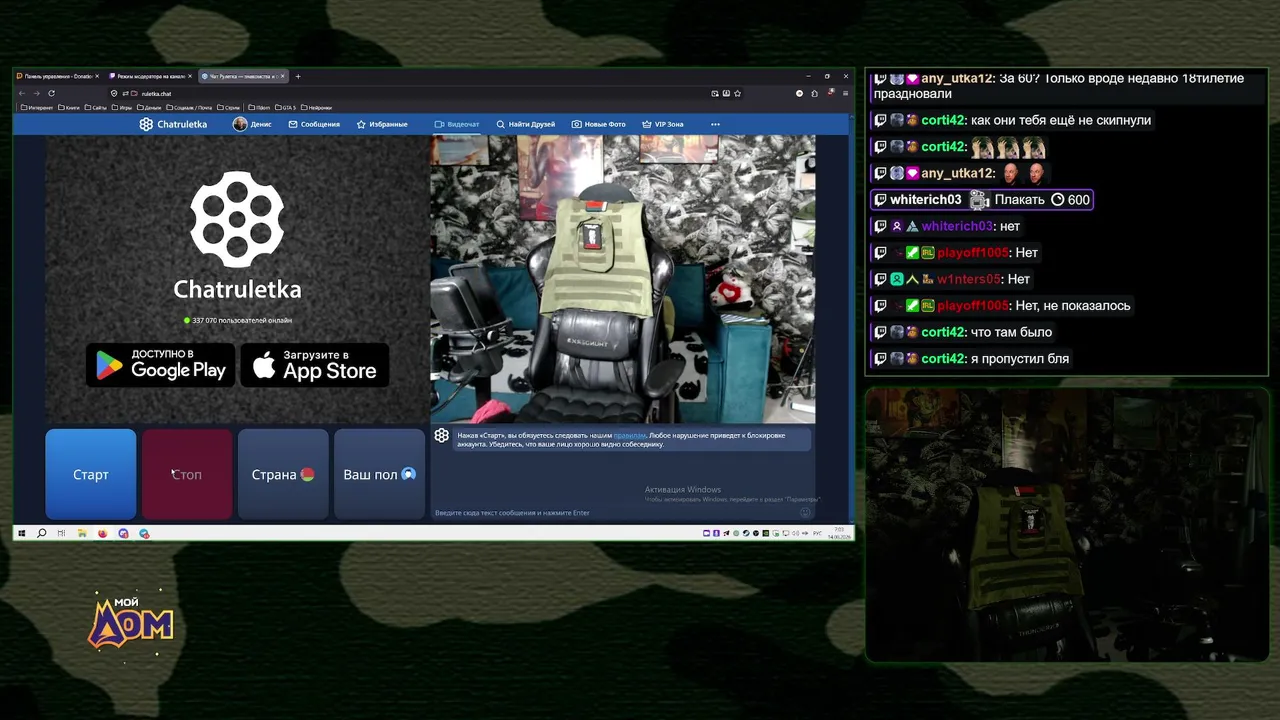Open the three-dots more menu
This screenshot has width=1280, height=720.
click(x=715, y=124)
